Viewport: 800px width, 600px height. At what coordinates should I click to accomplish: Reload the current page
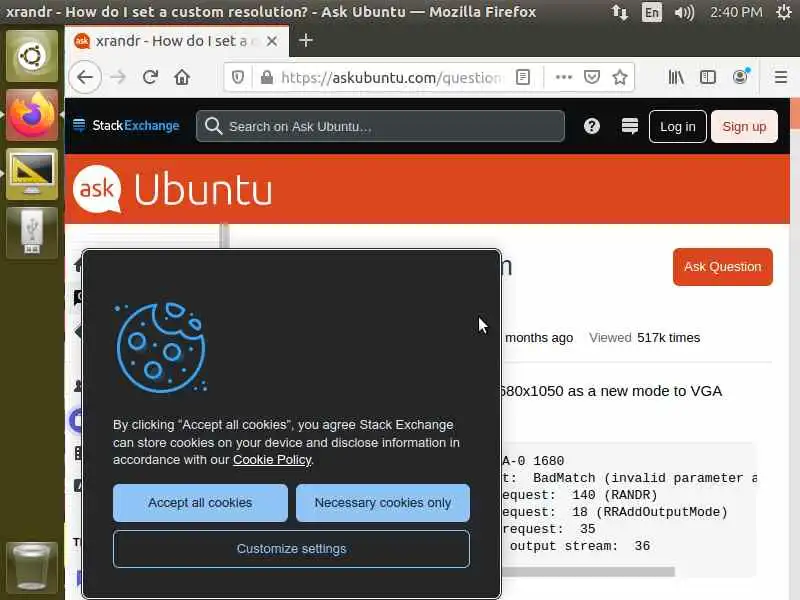point(150,77)
